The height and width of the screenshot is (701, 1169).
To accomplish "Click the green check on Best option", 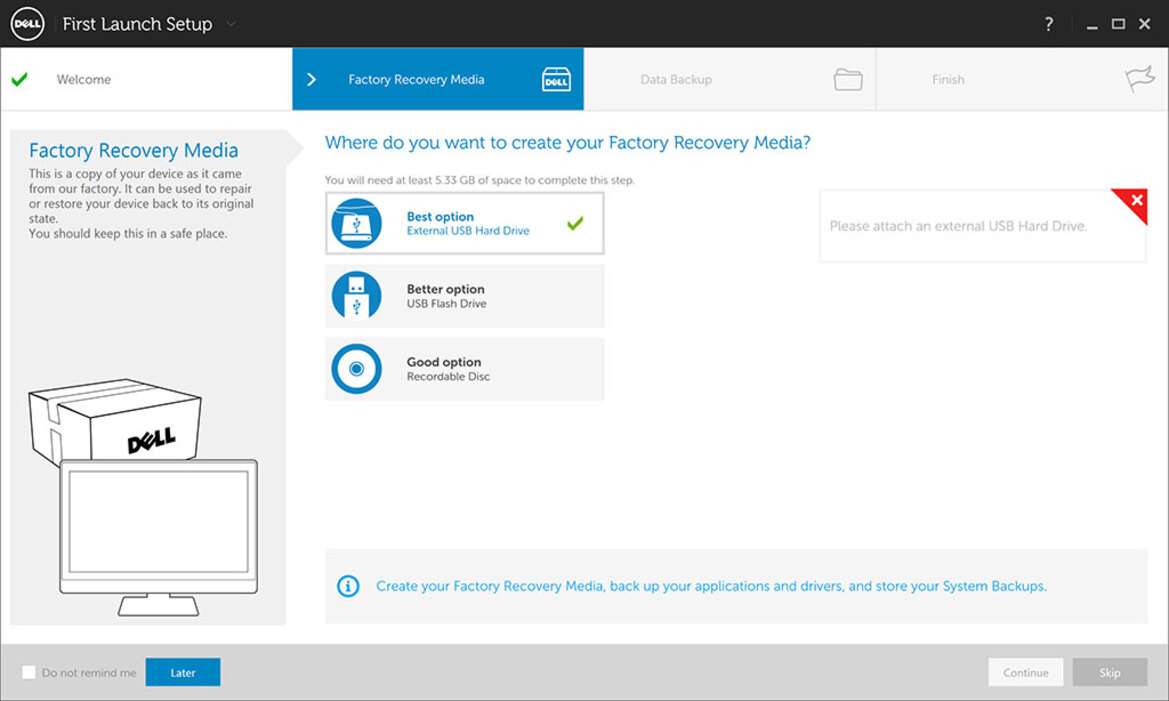I will click(x=575, y=223).
